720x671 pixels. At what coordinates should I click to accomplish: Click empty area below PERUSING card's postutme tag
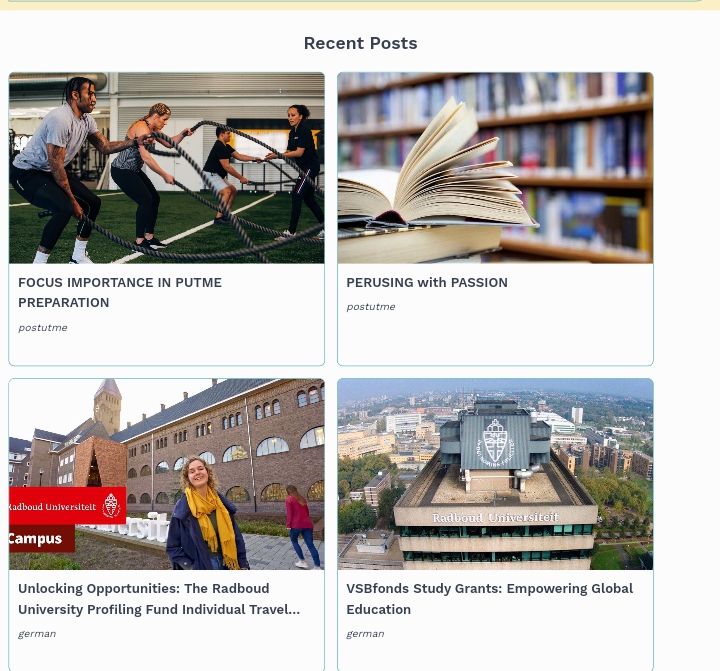click(x=495, y=340)
